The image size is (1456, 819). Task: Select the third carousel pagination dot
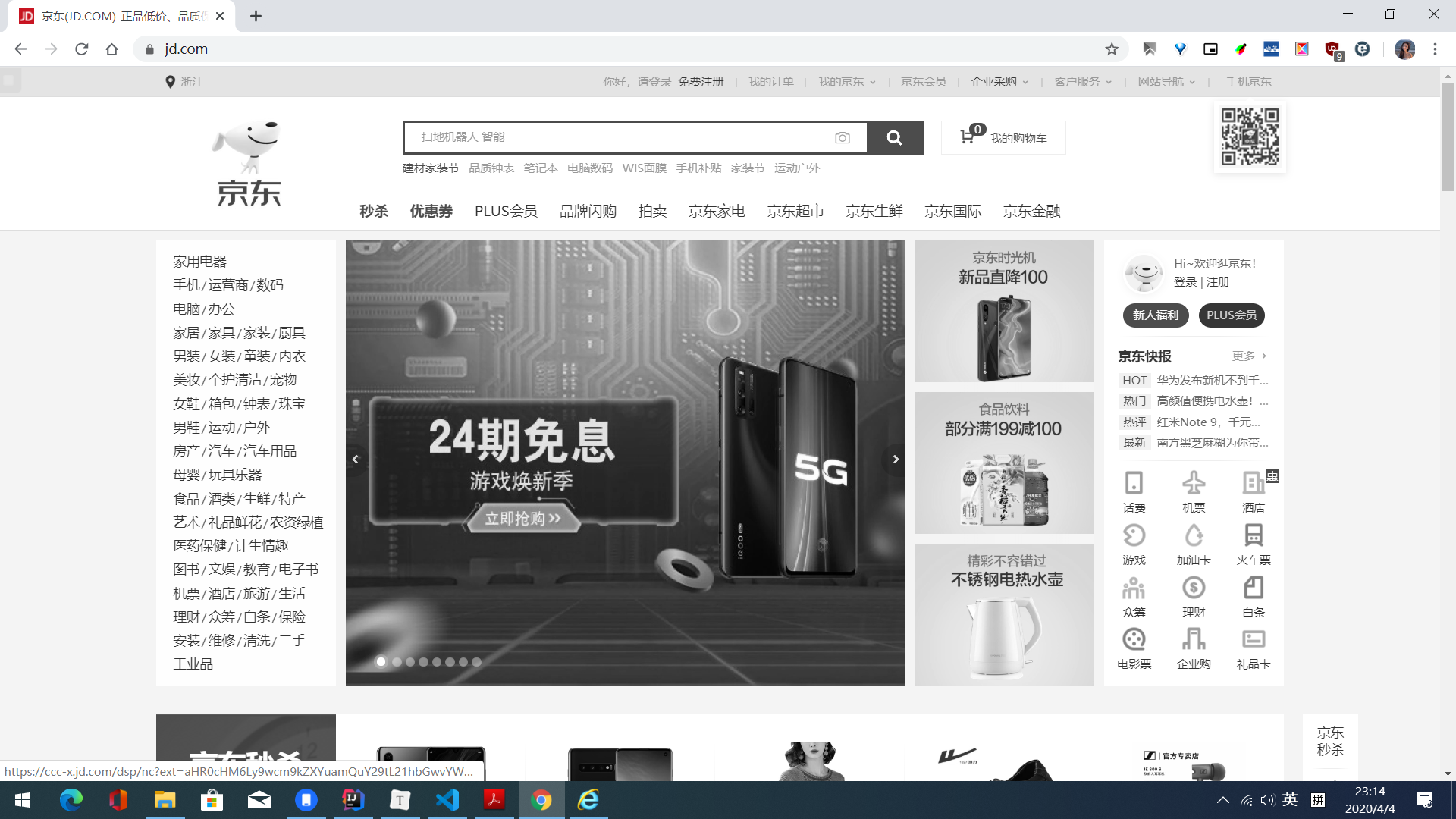click(x=409, y=661)
